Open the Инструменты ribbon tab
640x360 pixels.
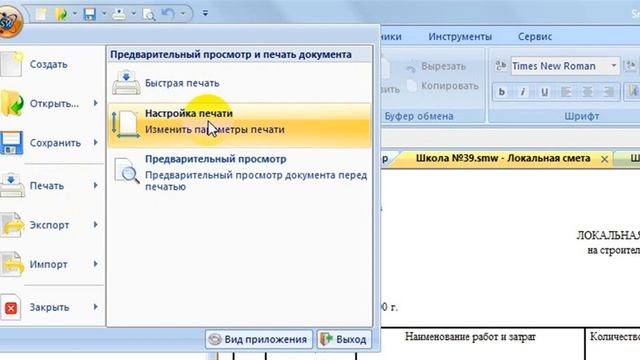pyautogui.click(x=460, y=37)
